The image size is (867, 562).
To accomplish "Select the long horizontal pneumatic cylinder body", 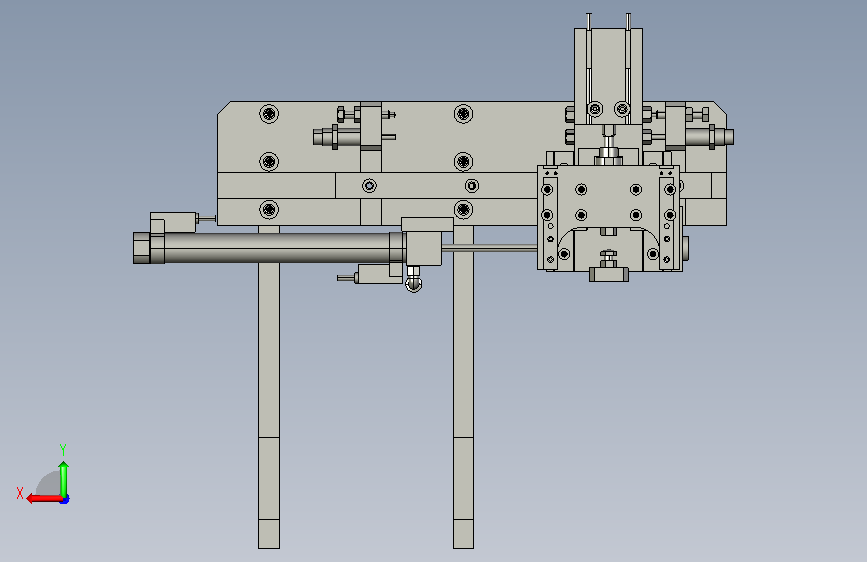I will coord(276,247).
